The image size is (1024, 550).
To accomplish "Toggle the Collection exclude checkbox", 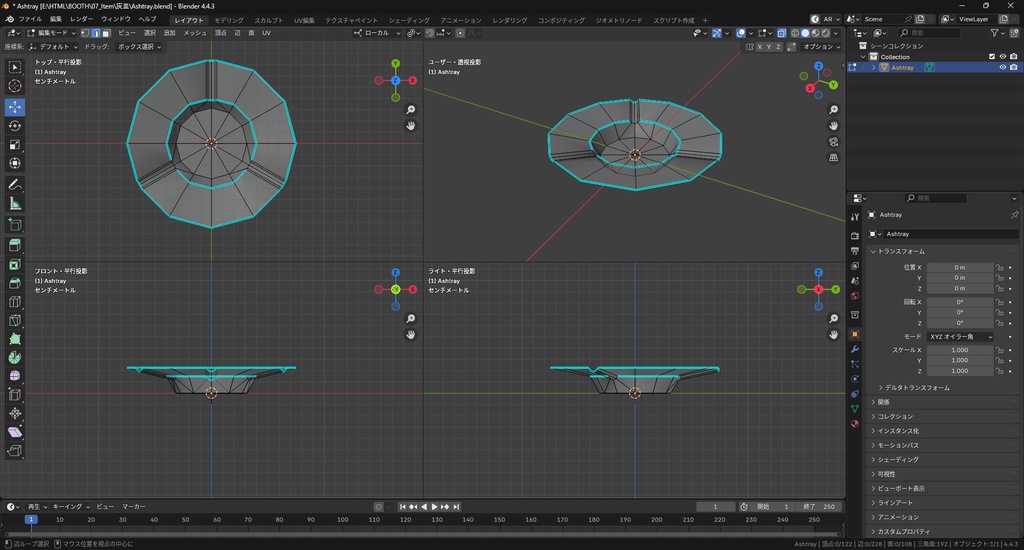I will click(x=992, y=57).
